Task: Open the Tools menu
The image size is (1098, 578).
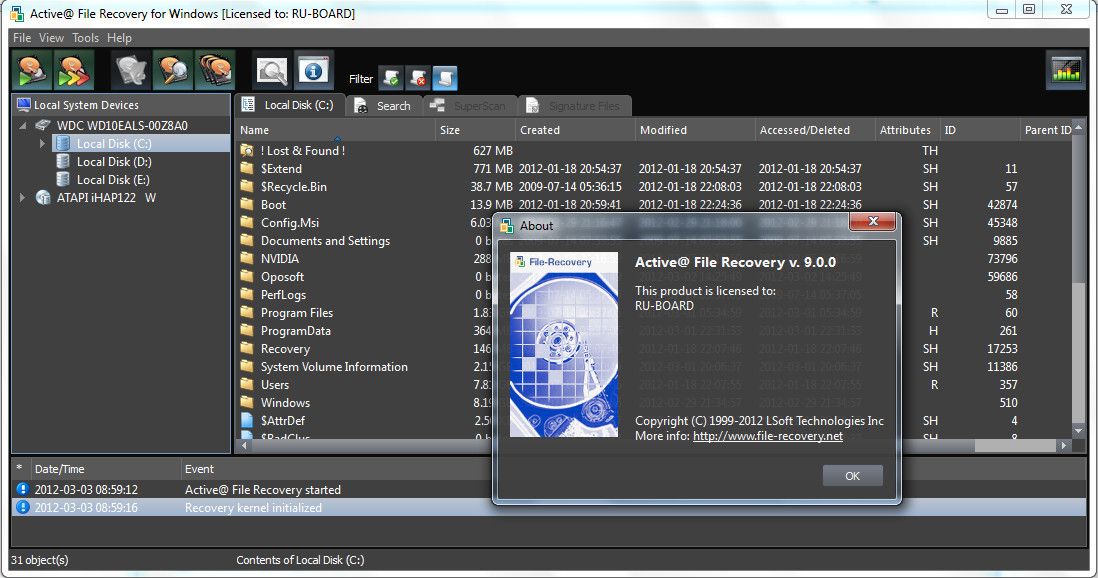Action: [85, 38]
